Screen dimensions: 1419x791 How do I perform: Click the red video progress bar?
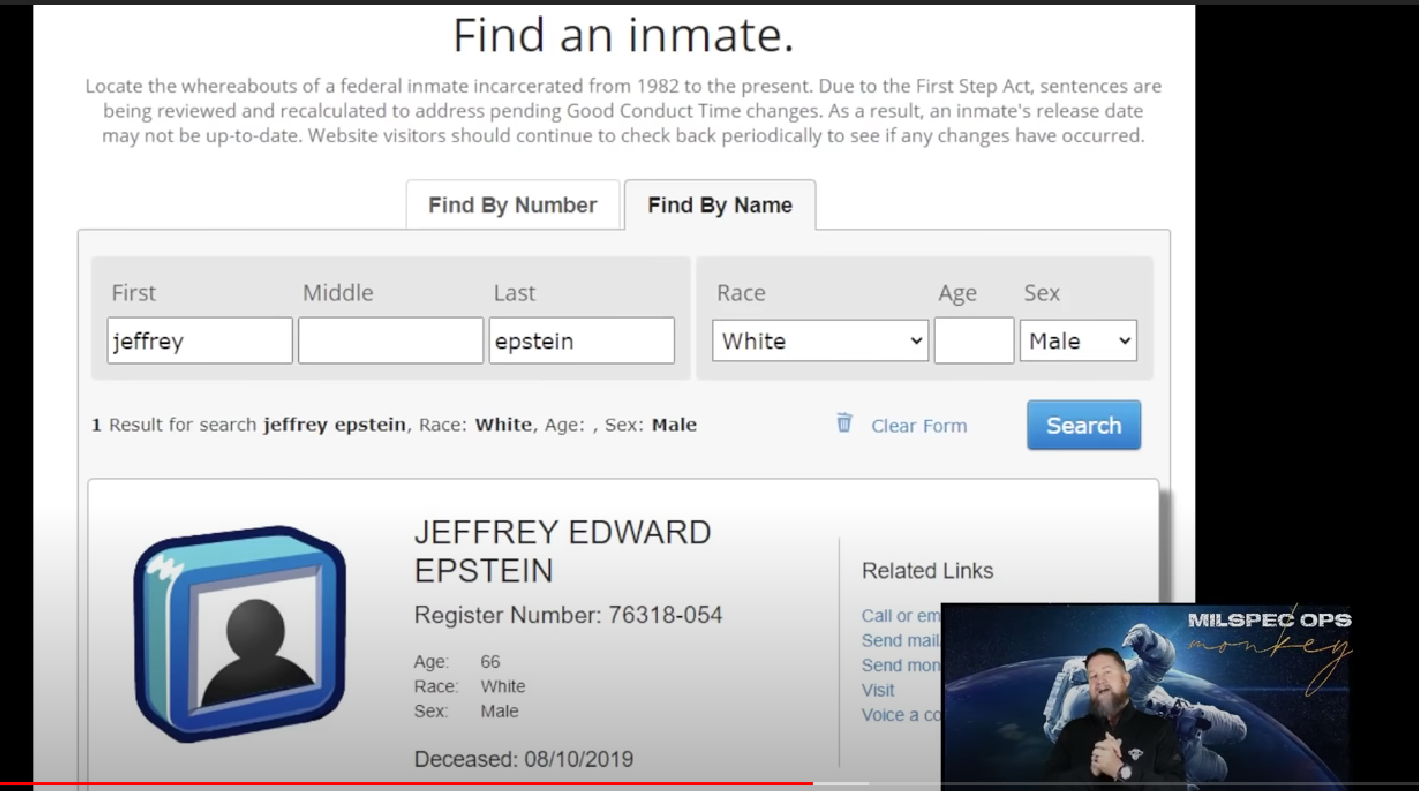(x=406, y=783)
